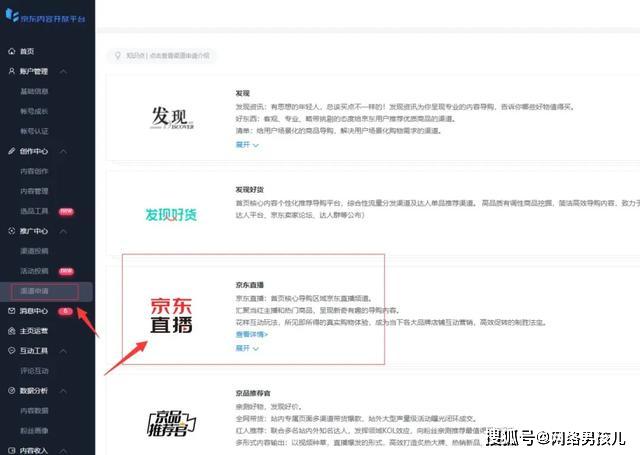Click the 首页 home icon
The height and width of the screenshot is (455, 640).
11,51
